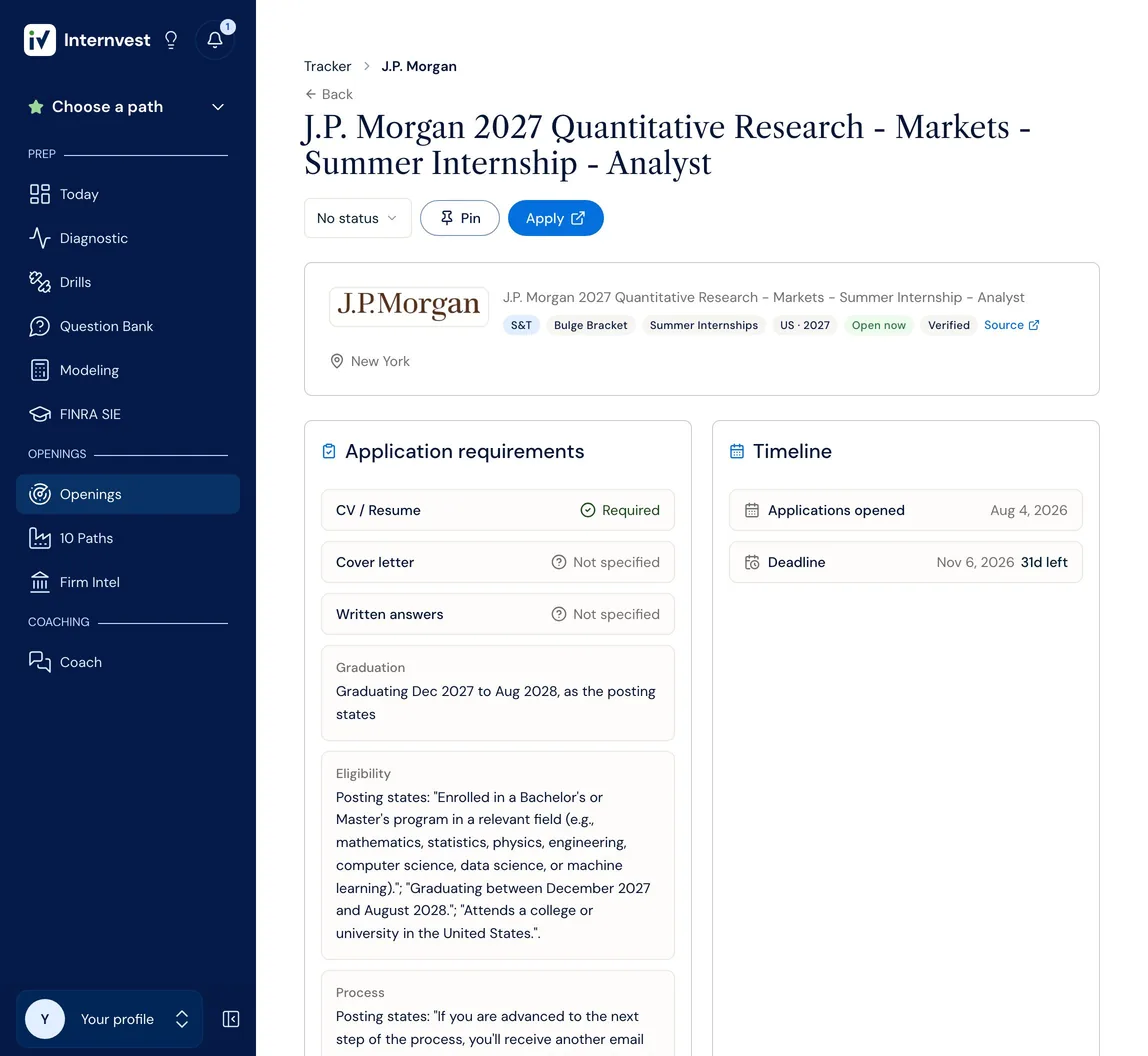The width and height of the screenshot is (1148, 1056).
Task: Open FINRA SIE section
Action: pyautogui.click(x=127, y=414)
